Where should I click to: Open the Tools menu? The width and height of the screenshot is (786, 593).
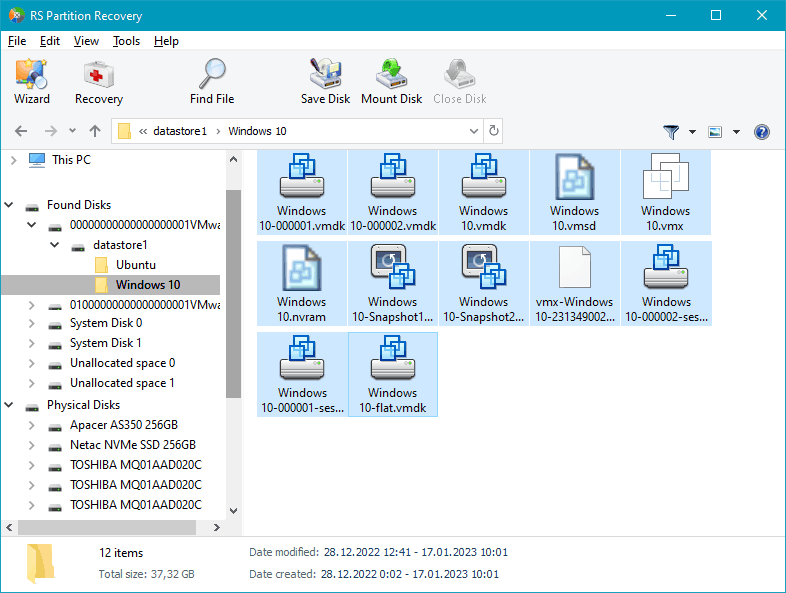(126, 41)
